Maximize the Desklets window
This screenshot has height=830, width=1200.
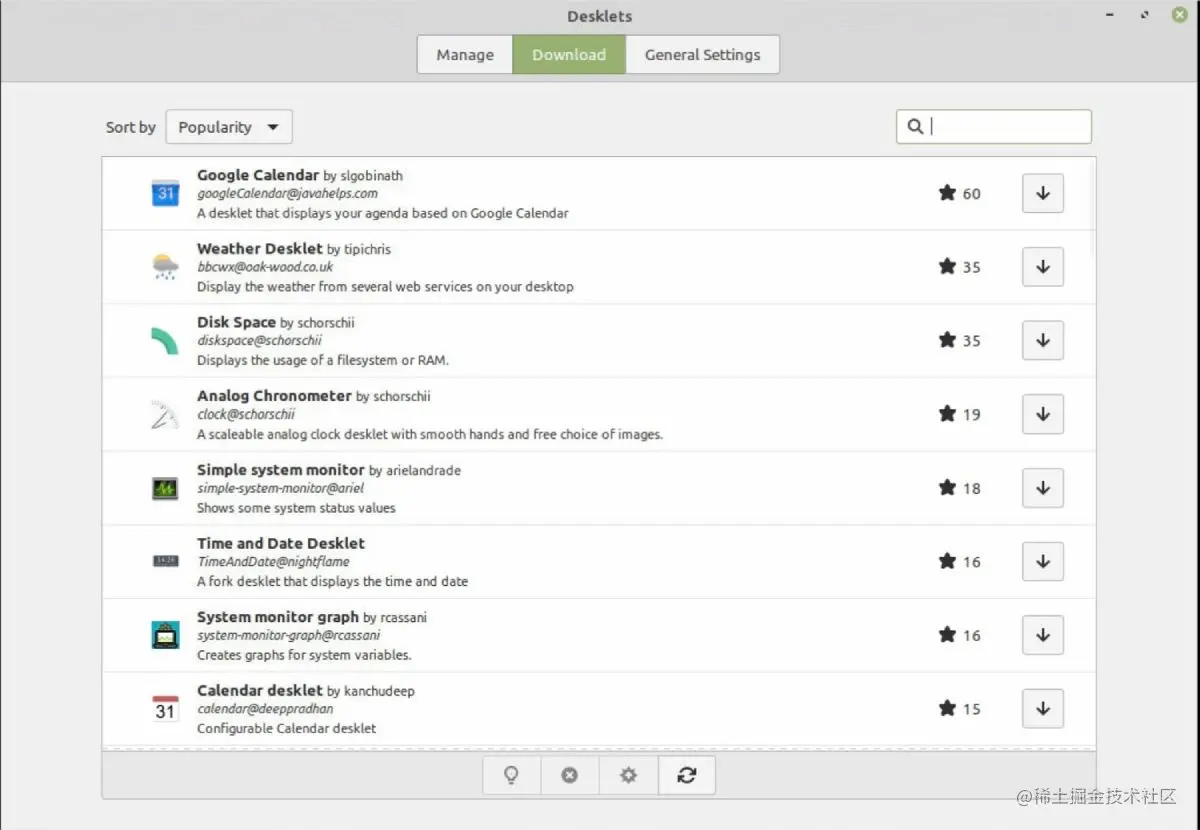click(1144, 15)
